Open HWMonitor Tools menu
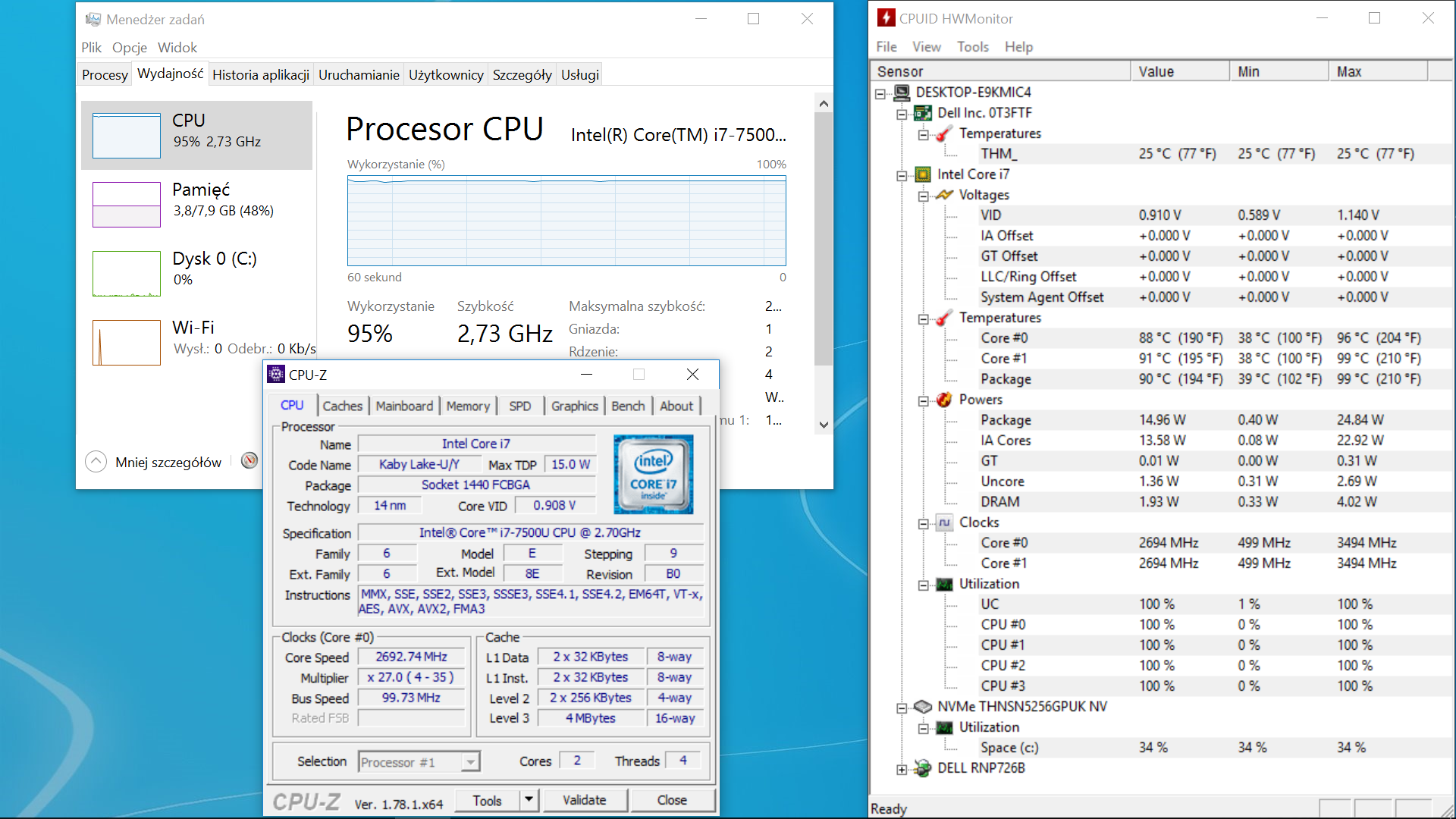The image size is (1456, 819). tap(972, 46)
